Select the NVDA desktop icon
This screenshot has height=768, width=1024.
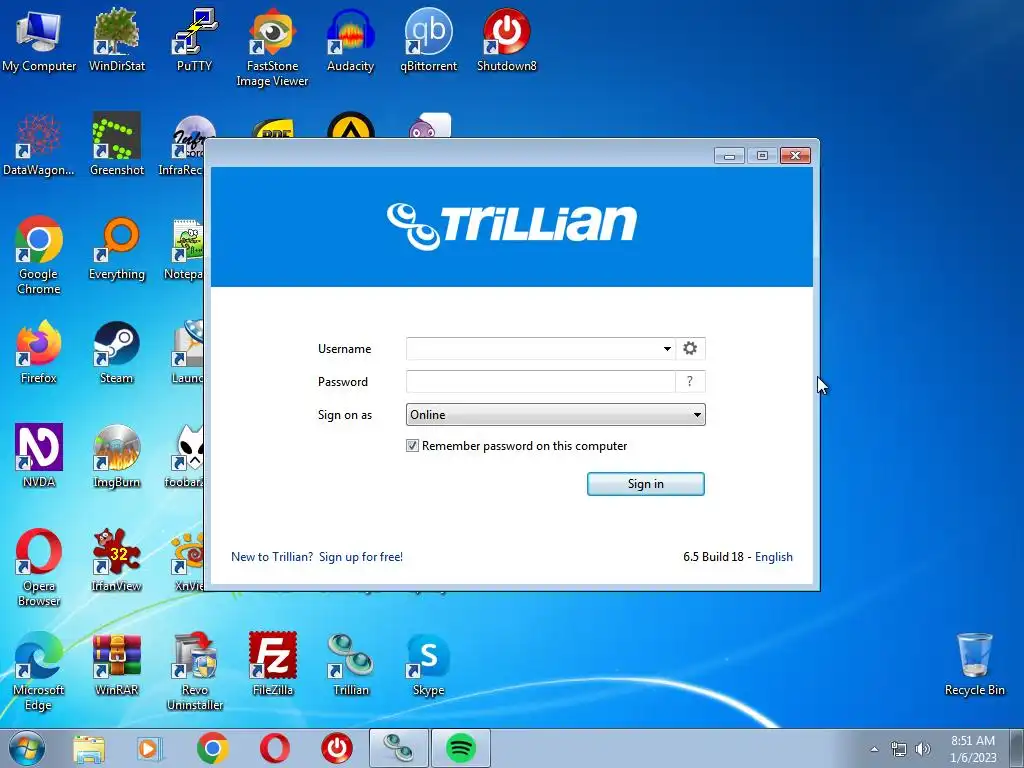[x=39, y=456]
